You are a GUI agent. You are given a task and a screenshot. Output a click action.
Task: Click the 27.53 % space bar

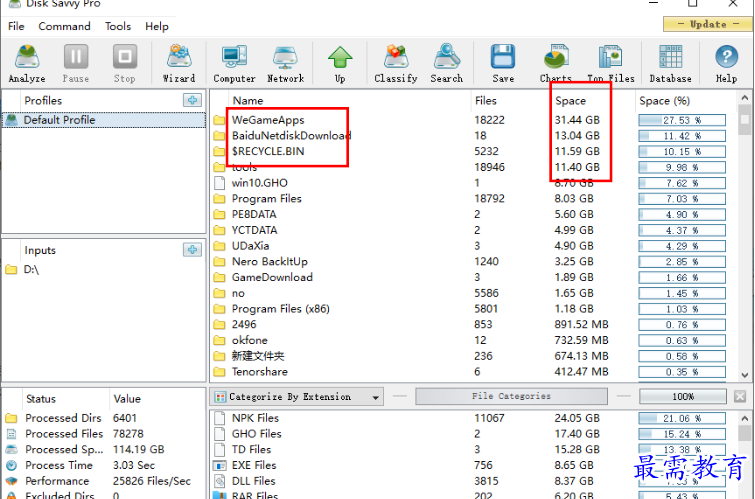(682, 120)
